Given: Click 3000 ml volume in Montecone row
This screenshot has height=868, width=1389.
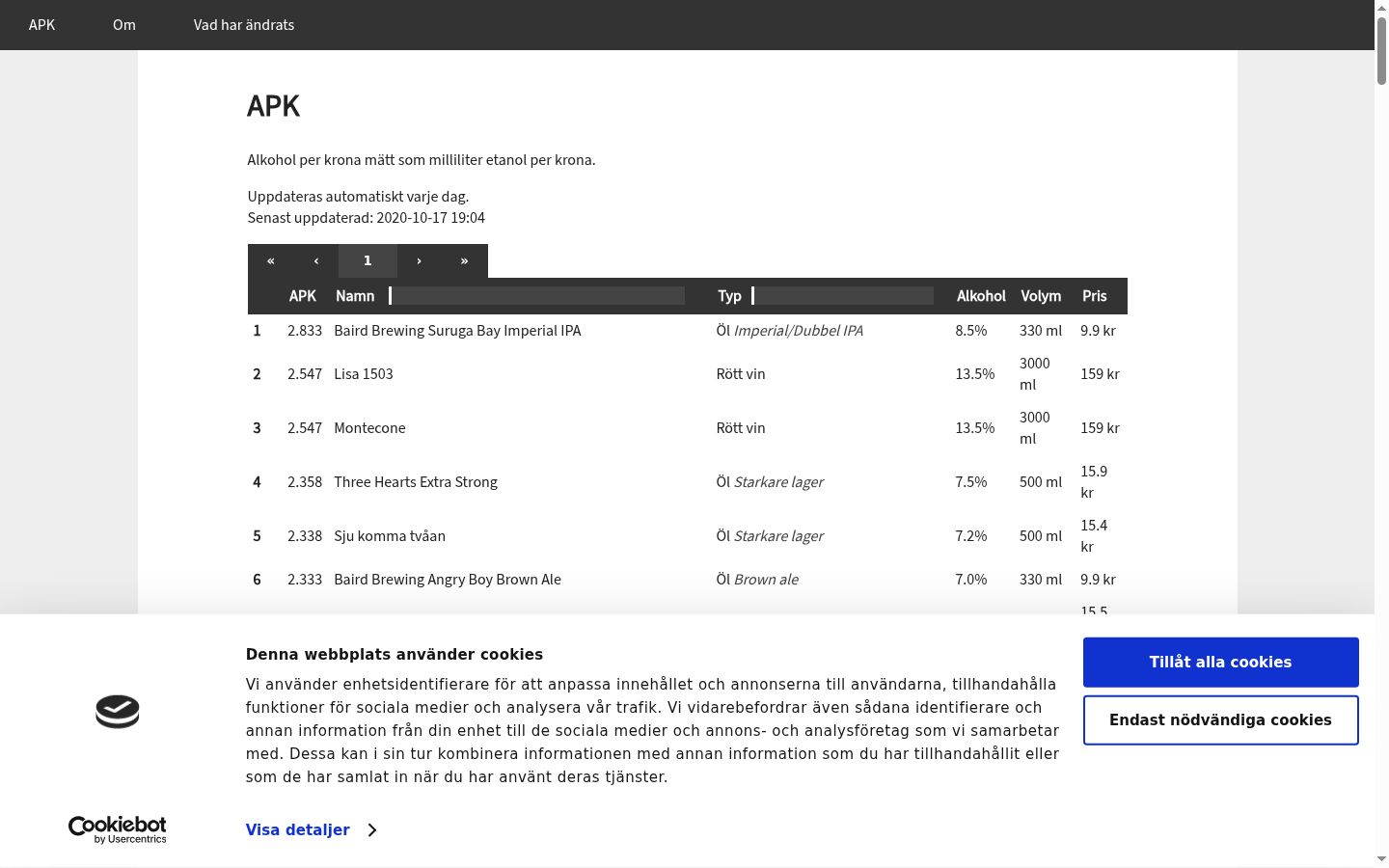Looking at the screenshot, I should click(x=1035, y=428).
